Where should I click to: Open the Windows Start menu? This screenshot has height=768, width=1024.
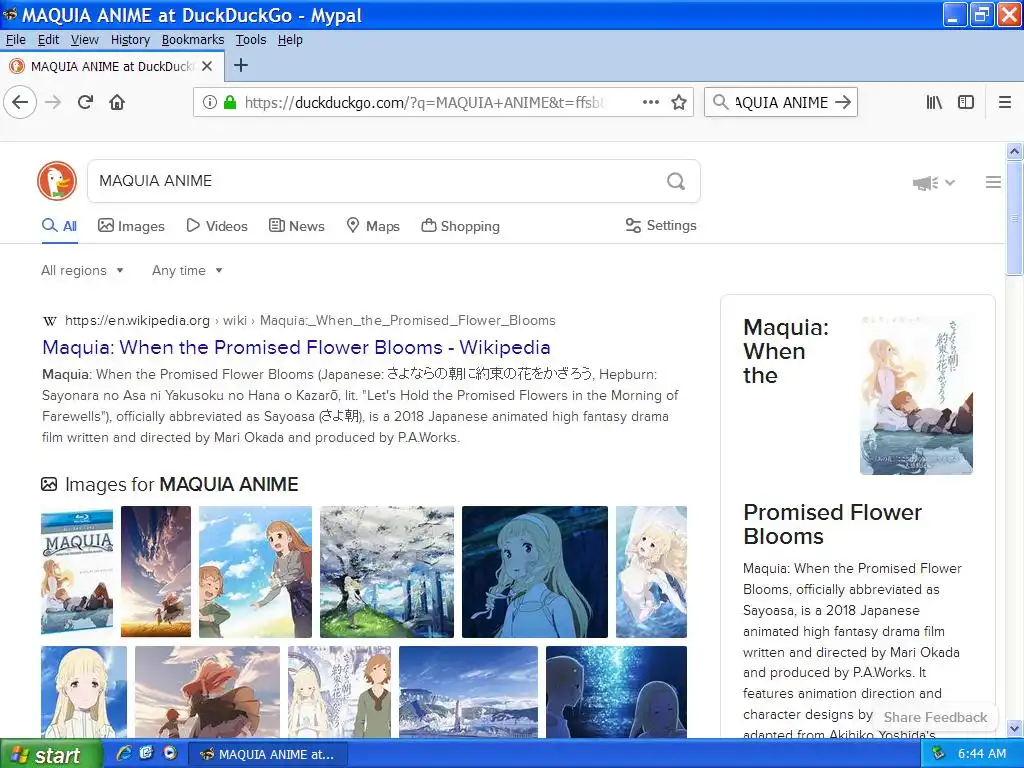click(51, 754)
